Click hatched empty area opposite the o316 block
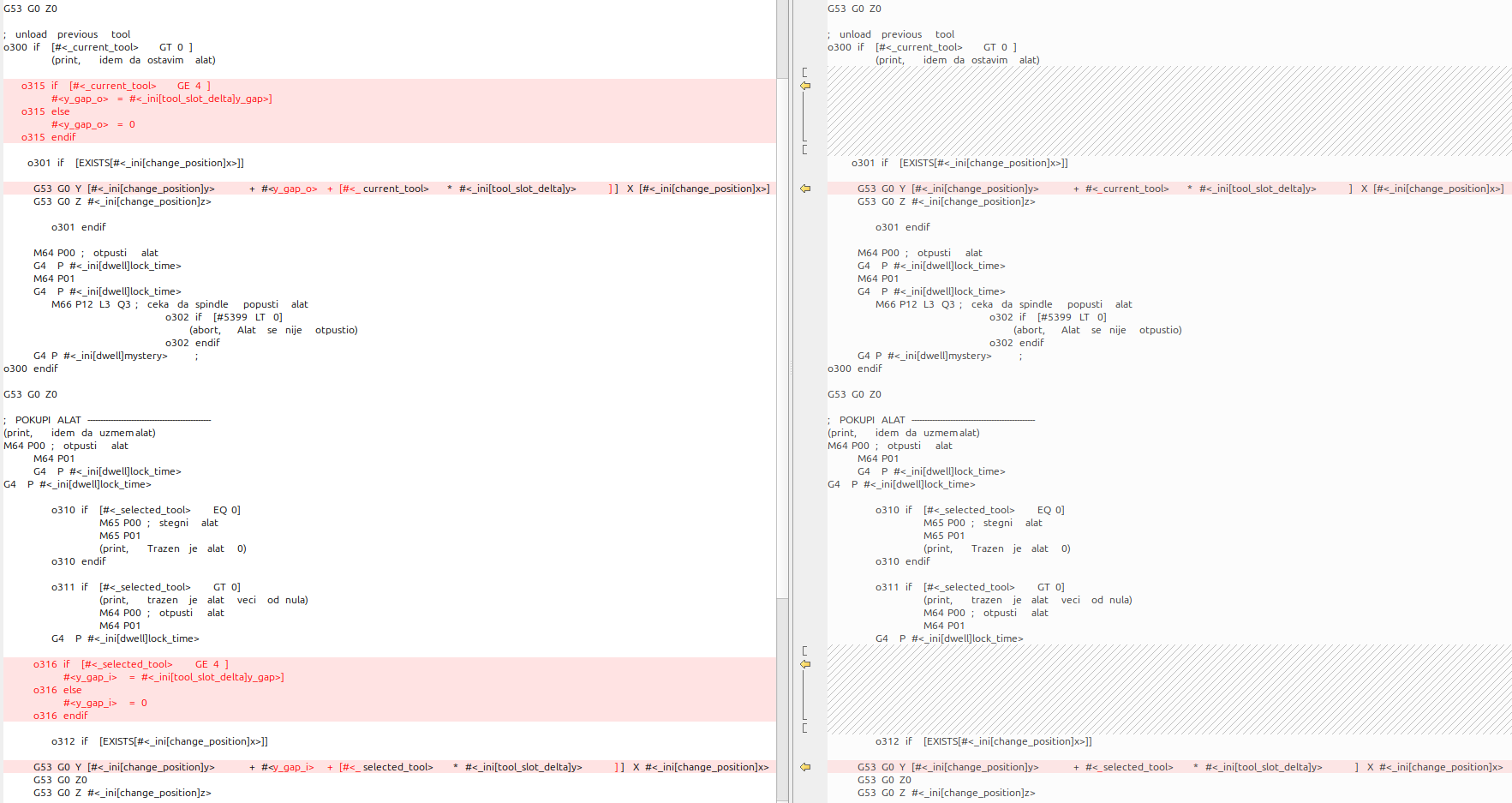 [1165, 690]
